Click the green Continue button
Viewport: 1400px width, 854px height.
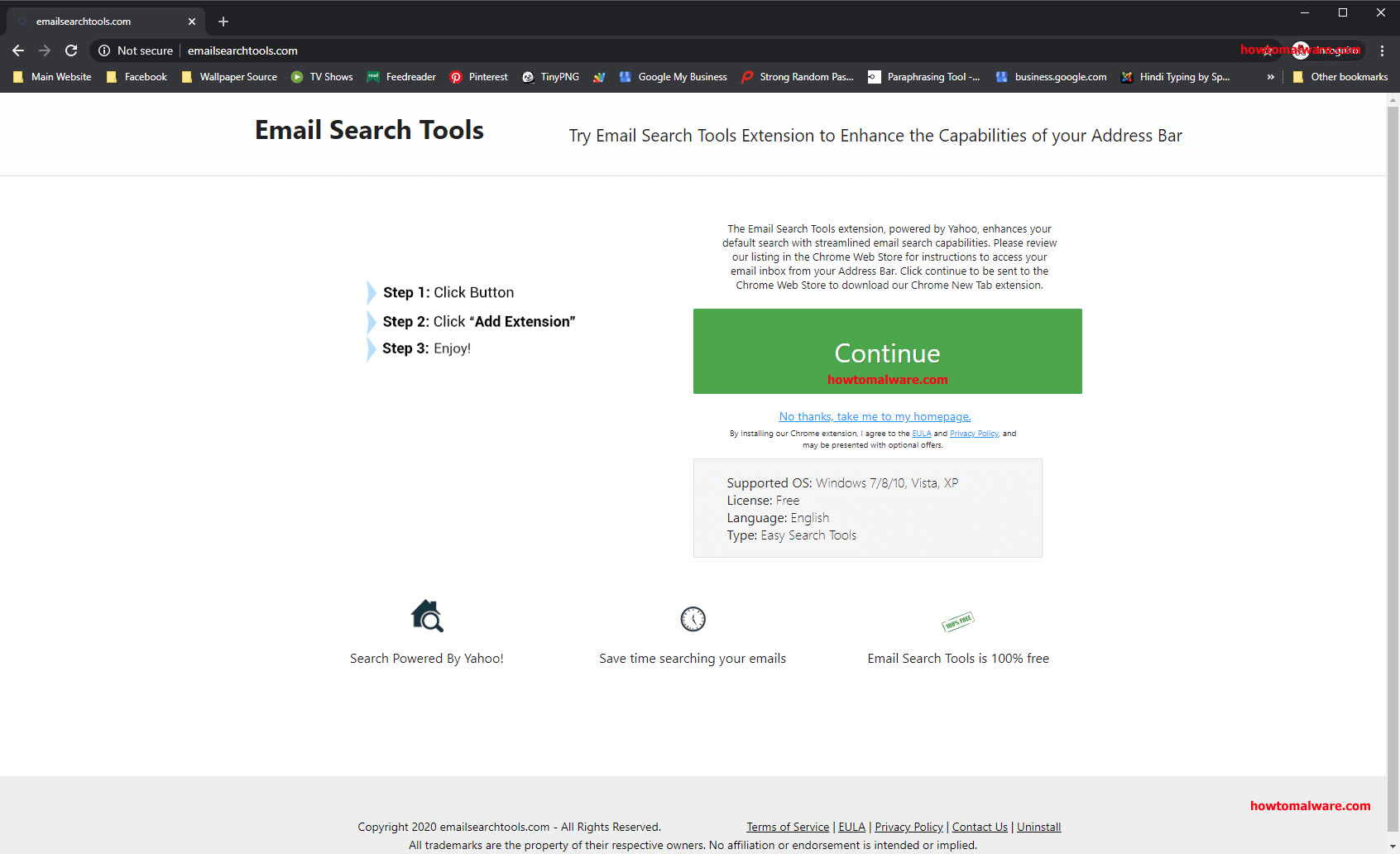pyautogui.click(x=887, y=351)
